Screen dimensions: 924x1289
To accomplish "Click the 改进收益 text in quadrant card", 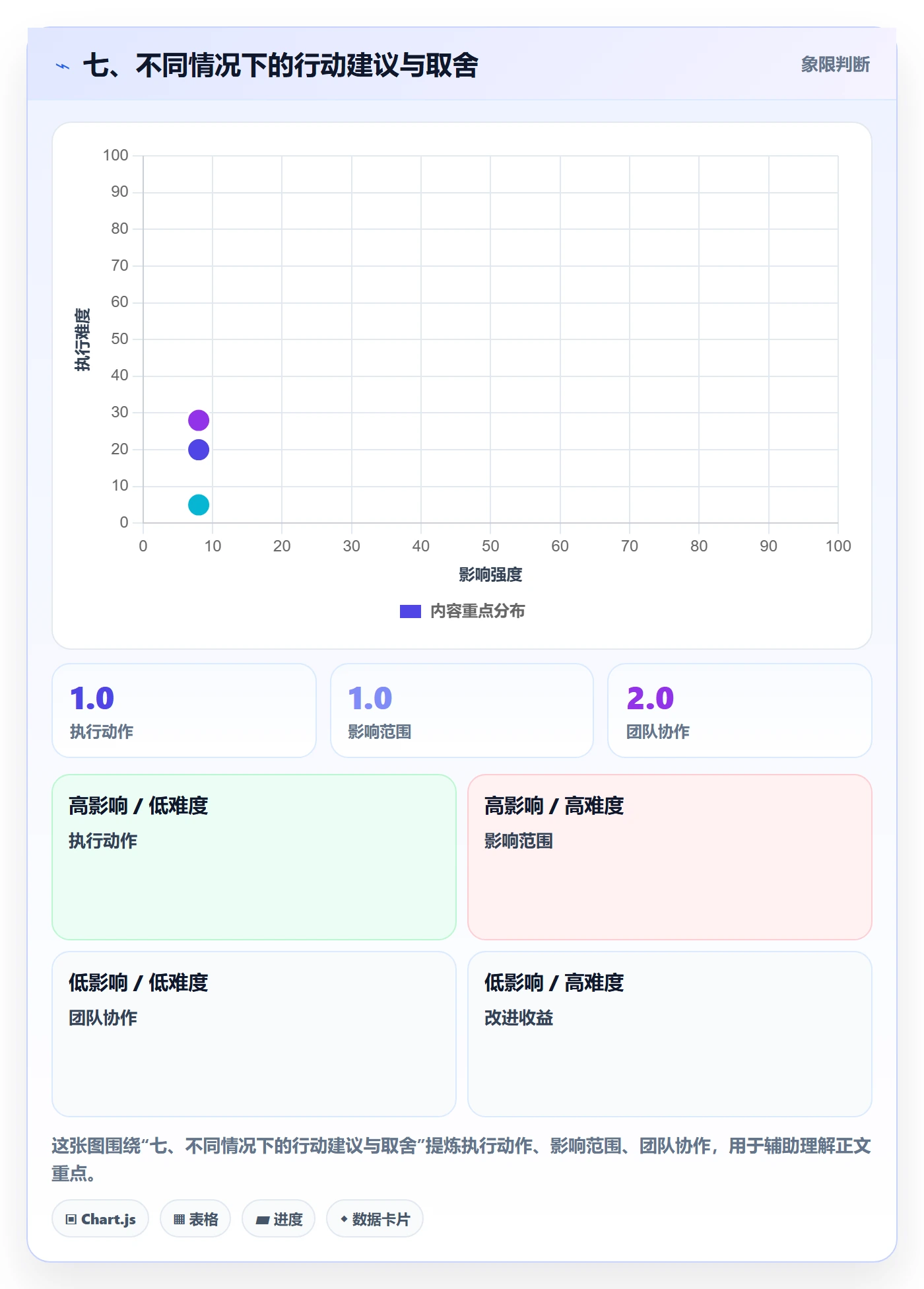I will pos(519,1018).
